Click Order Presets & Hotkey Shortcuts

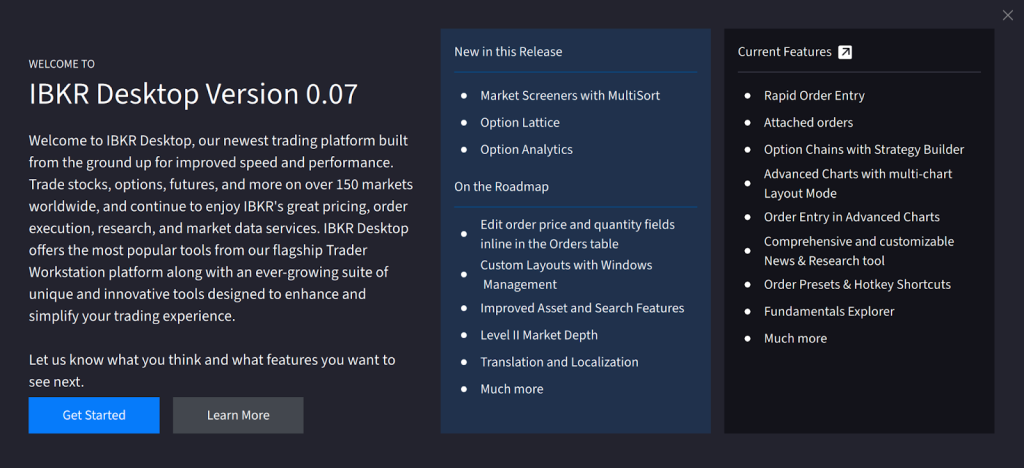click(857, 285)
